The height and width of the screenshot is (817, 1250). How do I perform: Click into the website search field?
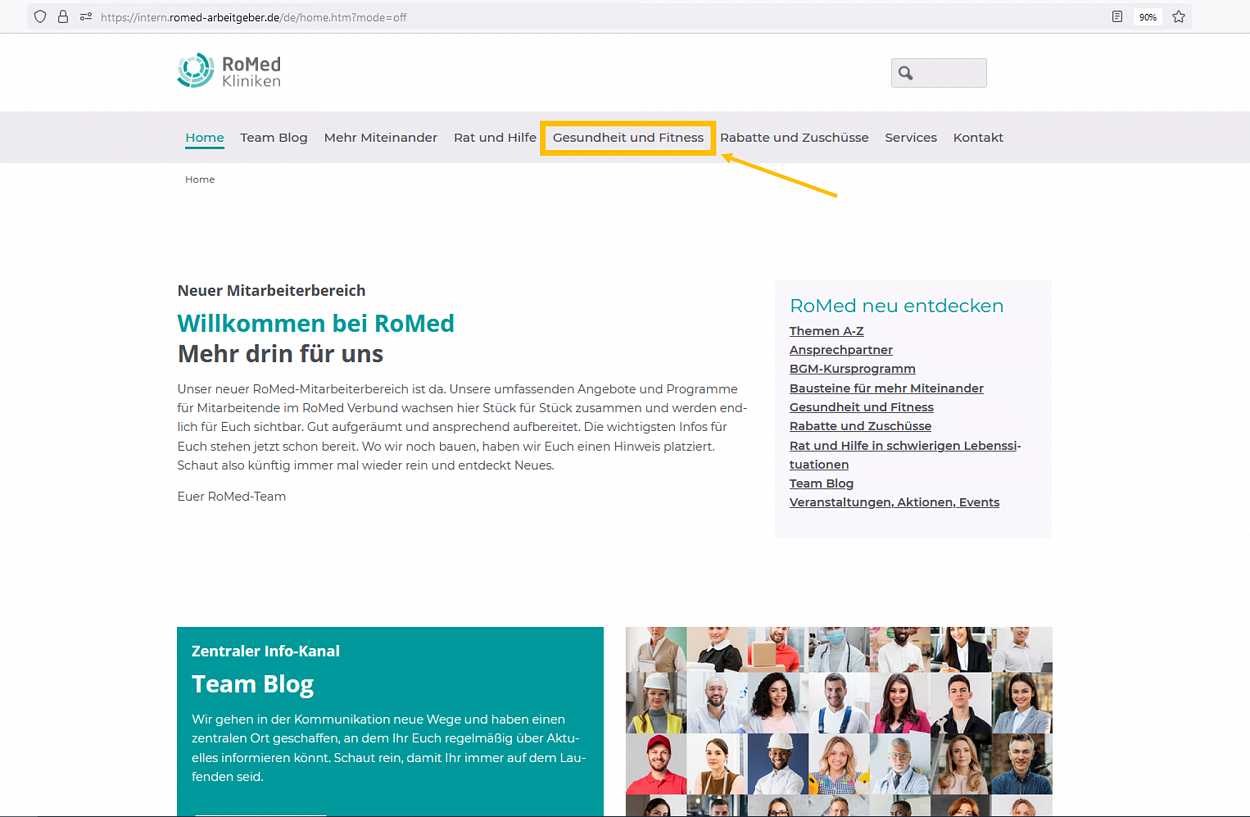pyautogui.click(x=939, y=73)
